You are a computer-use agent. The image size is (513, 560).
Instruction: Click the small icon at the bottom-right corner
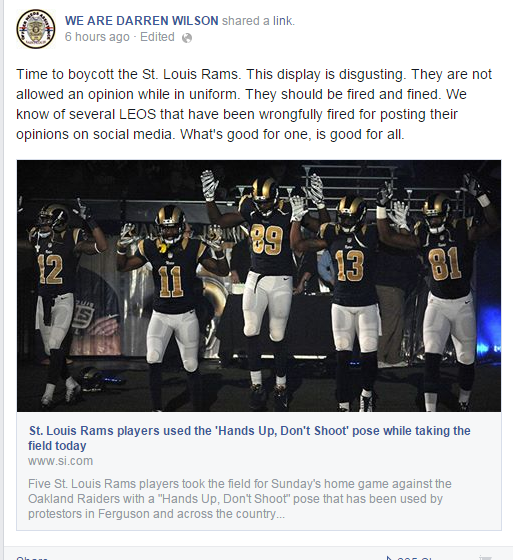point(485,558)
